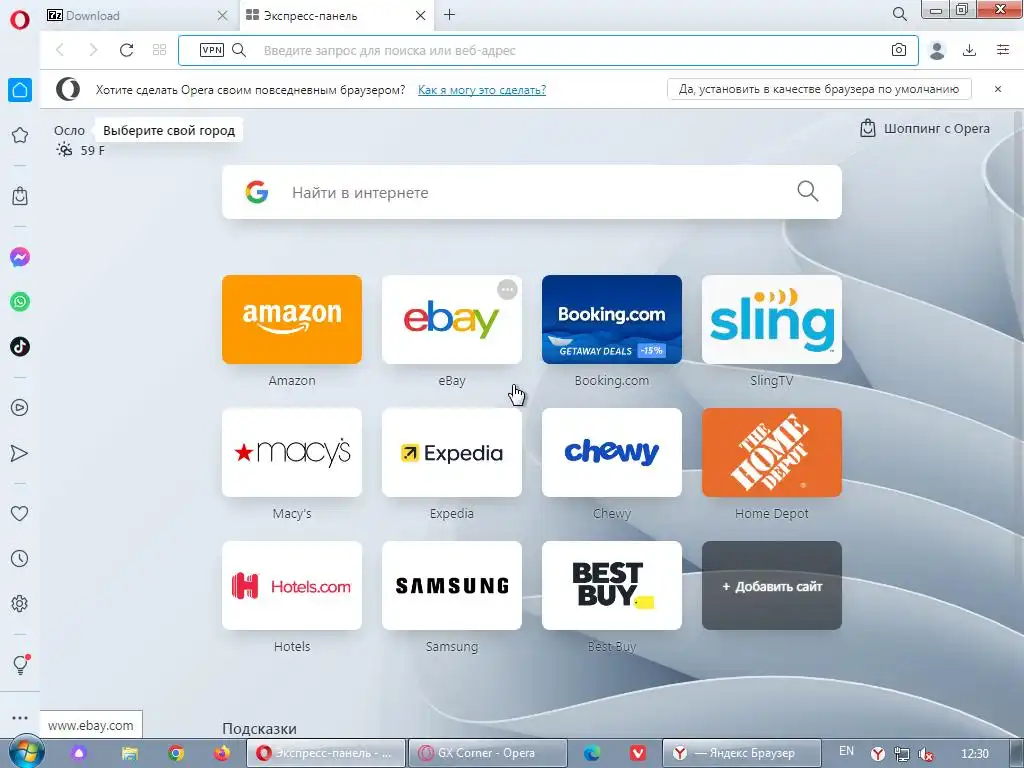Open the Booking.com speed dial tile

pos(612,319)
